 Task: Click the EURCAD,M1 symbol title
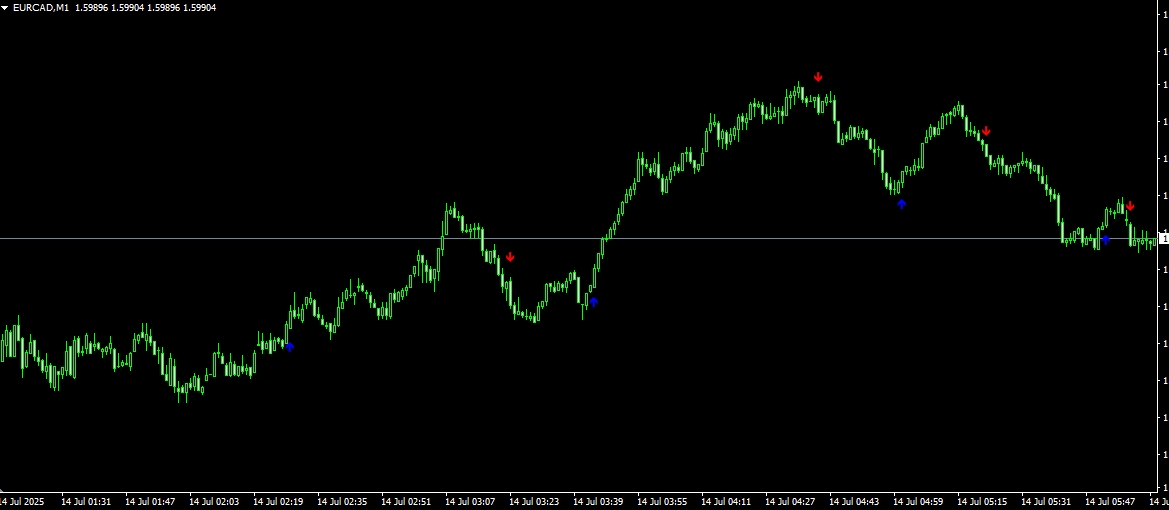41,7
